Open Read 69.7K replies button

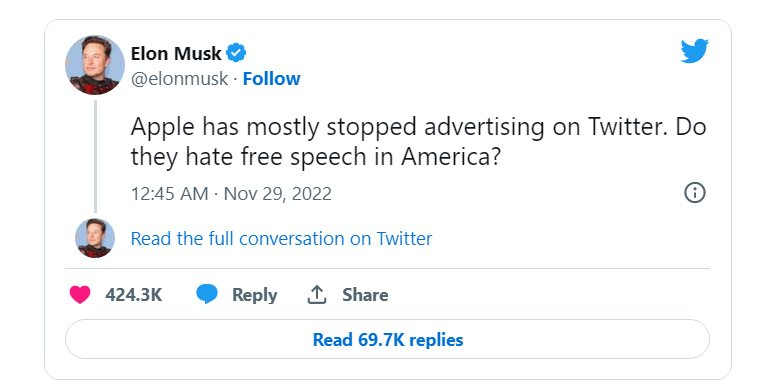pos(387,339)
